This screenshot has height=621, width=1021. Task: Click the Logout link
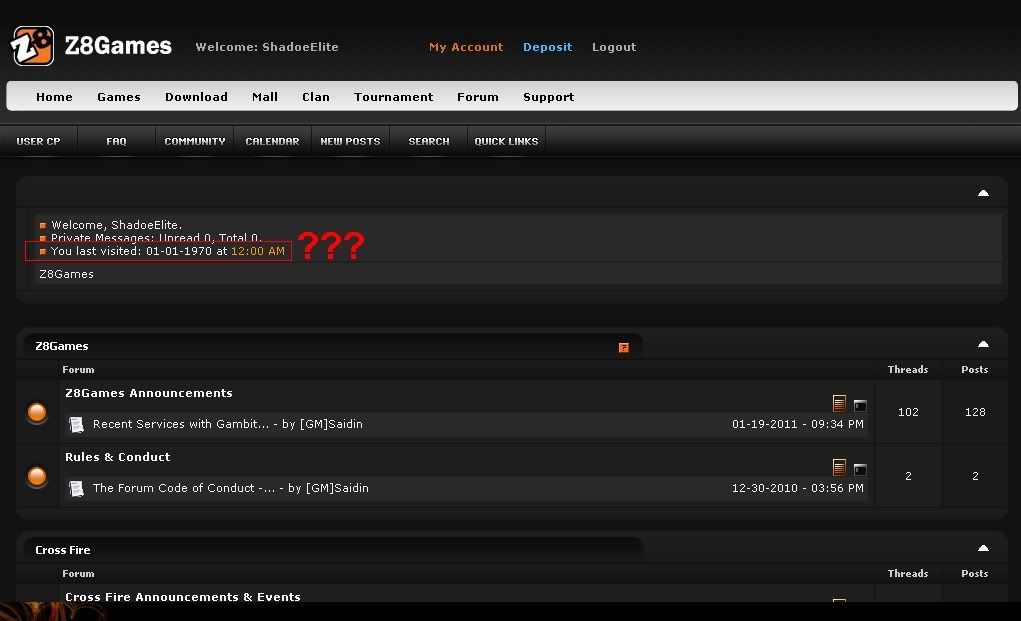click(x=613, y=47)
